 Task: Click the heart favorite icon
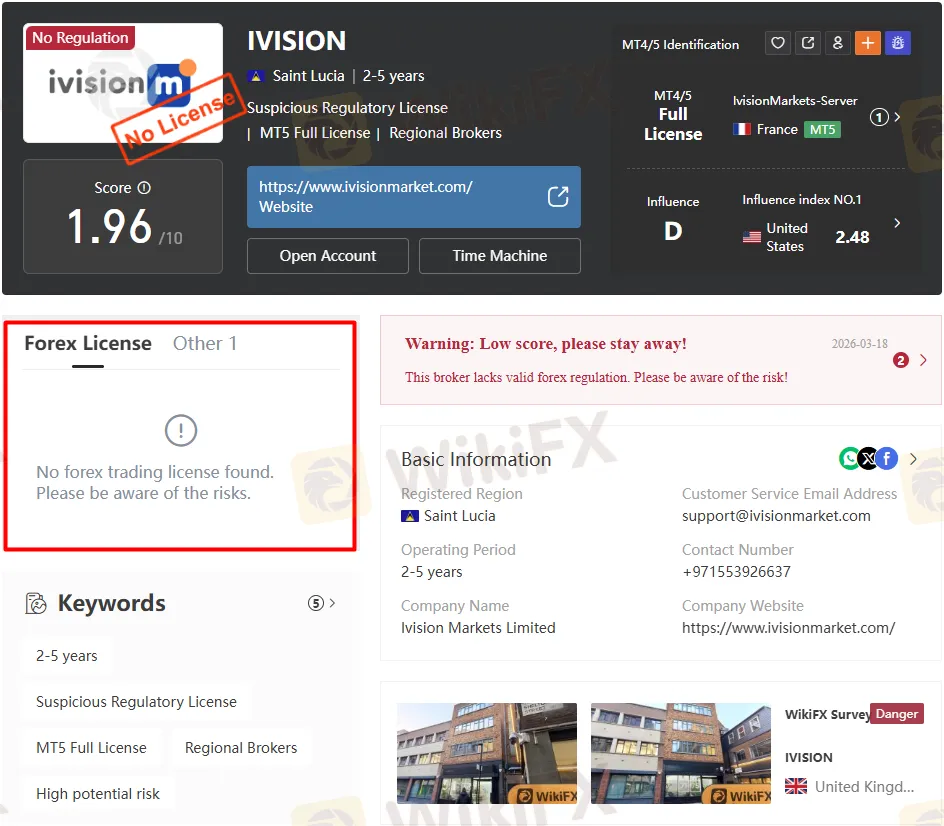[777, 43]
